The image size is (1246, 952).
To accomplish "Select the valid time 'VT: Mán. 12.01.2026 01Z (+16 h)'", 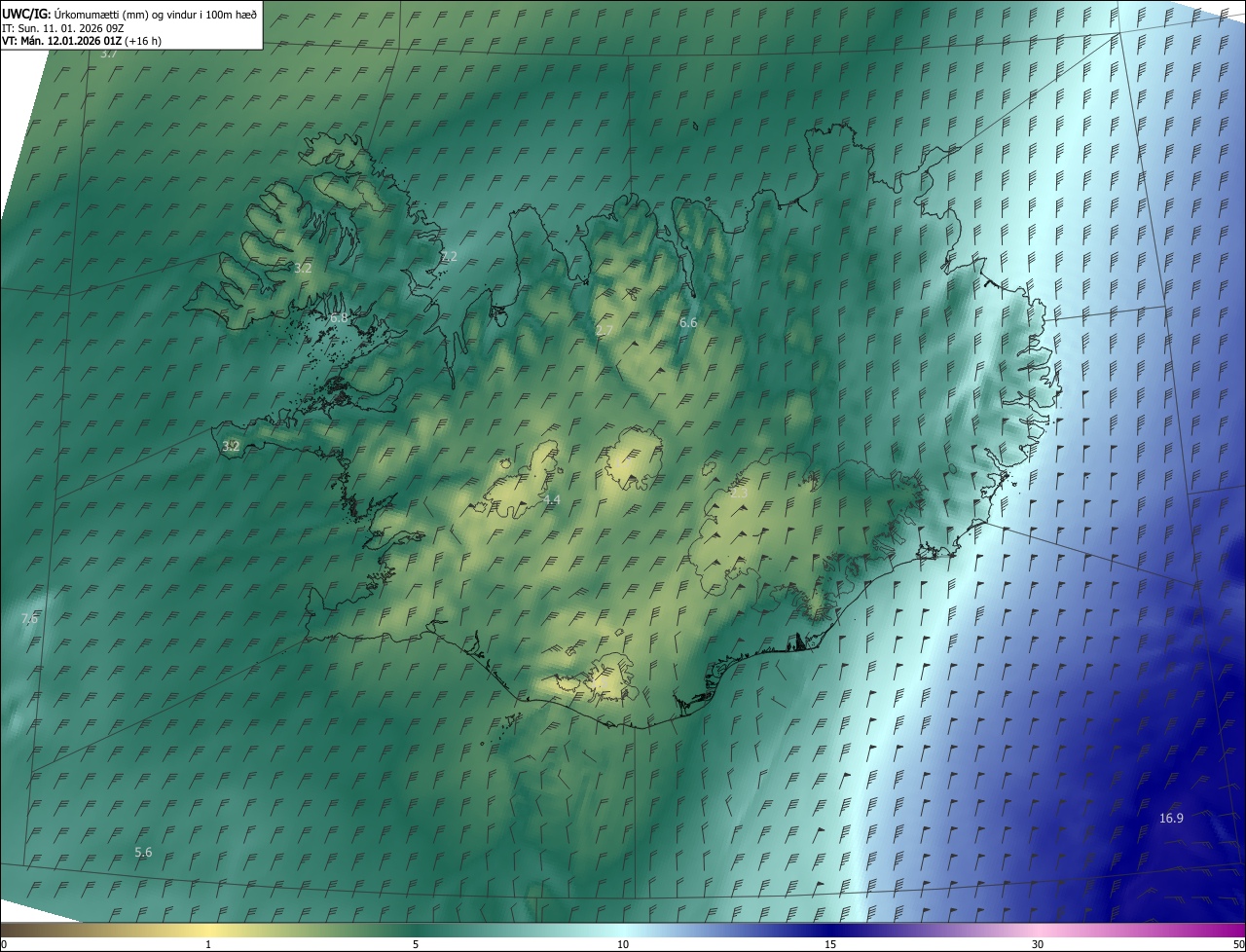I will click(x=82, y=41).
